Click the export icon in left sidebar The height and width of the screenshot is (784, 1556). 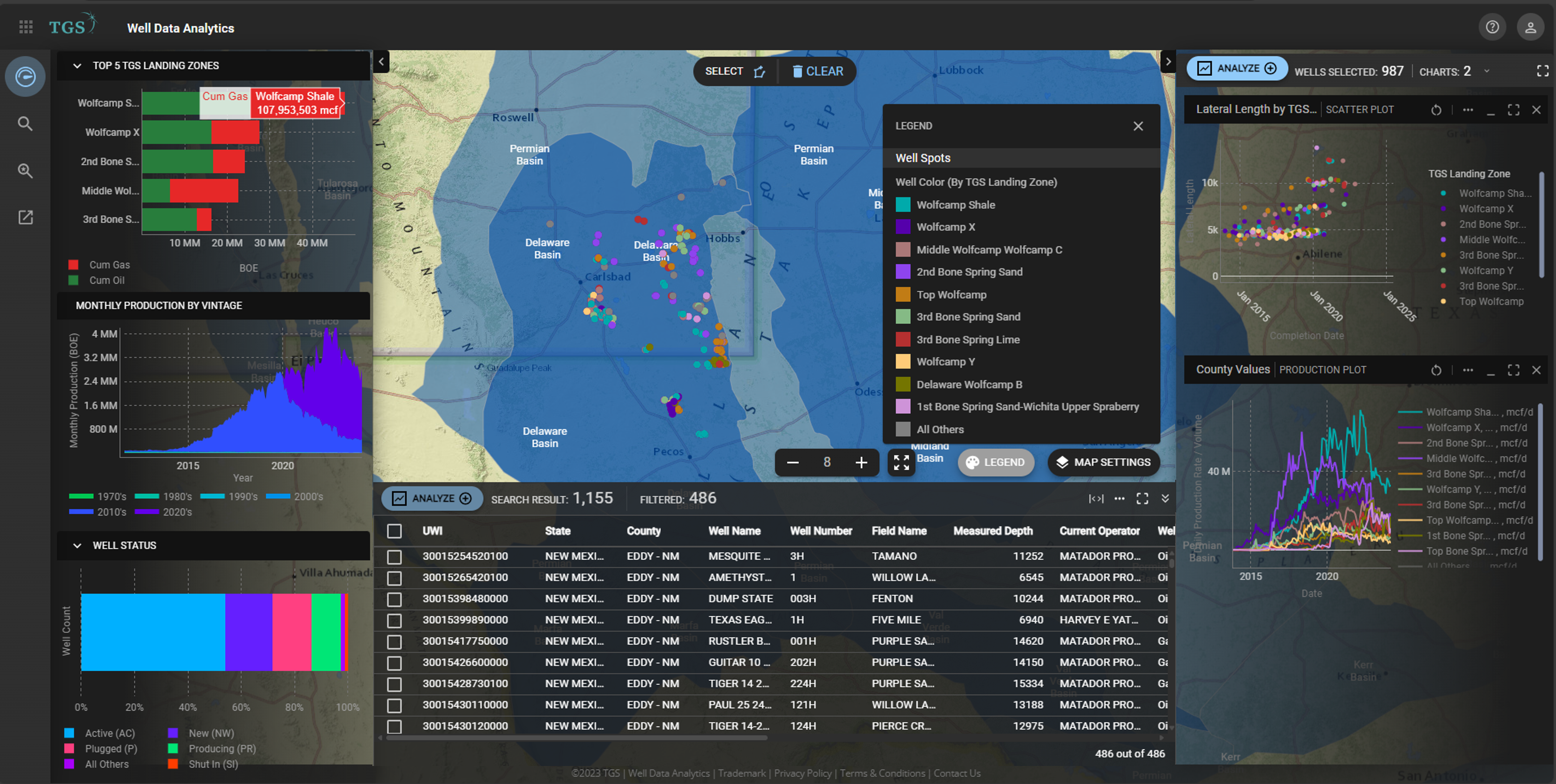(25, 217)
